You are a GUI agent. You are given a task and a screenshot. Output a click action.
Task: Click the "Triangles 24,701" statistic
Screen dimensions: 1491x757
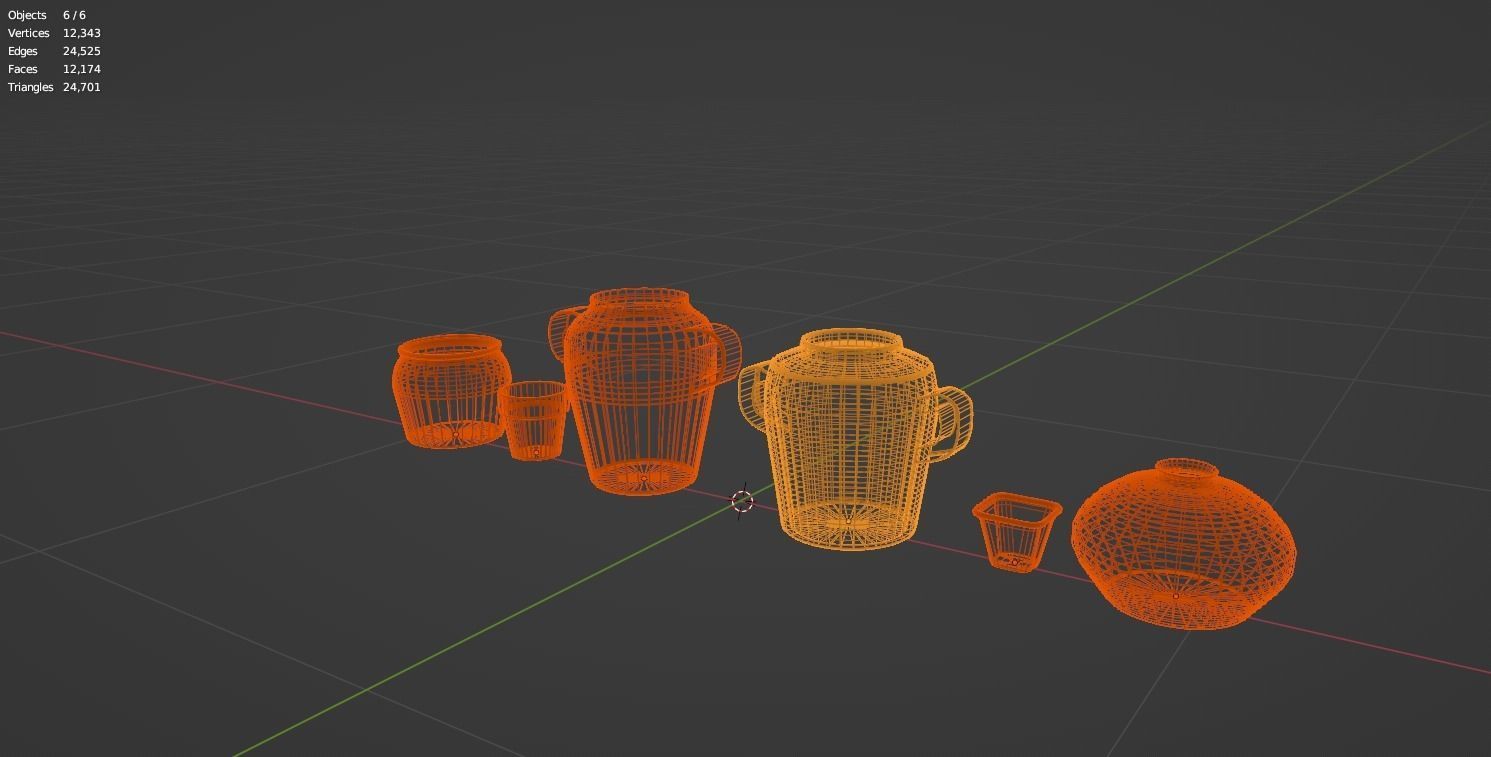click(54, 87)
